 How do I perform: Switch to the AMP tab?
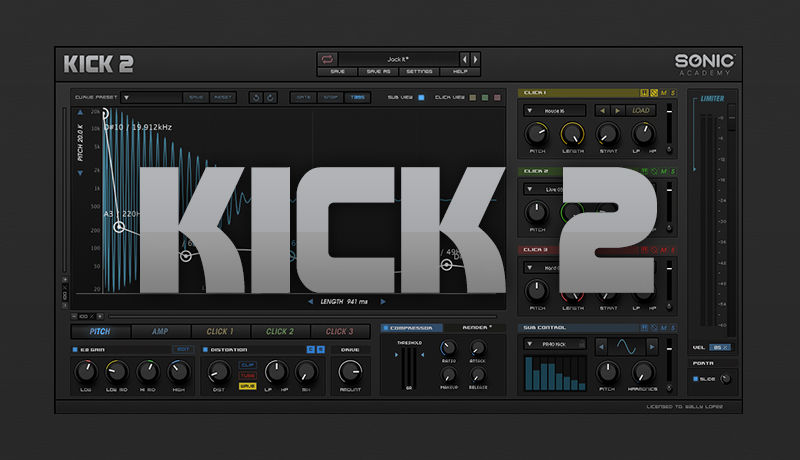(160, 331)
